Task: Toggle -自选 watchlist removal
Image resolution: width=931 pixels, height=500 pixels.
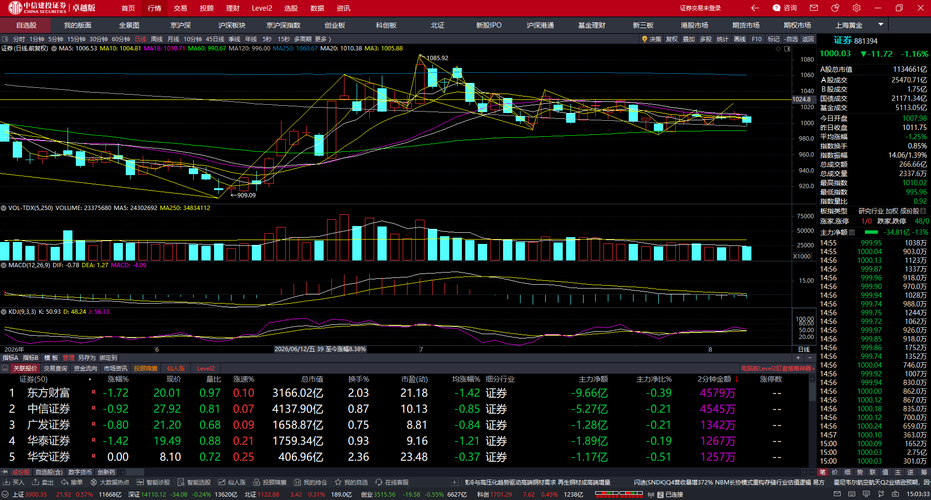Action: click(791, 39)
